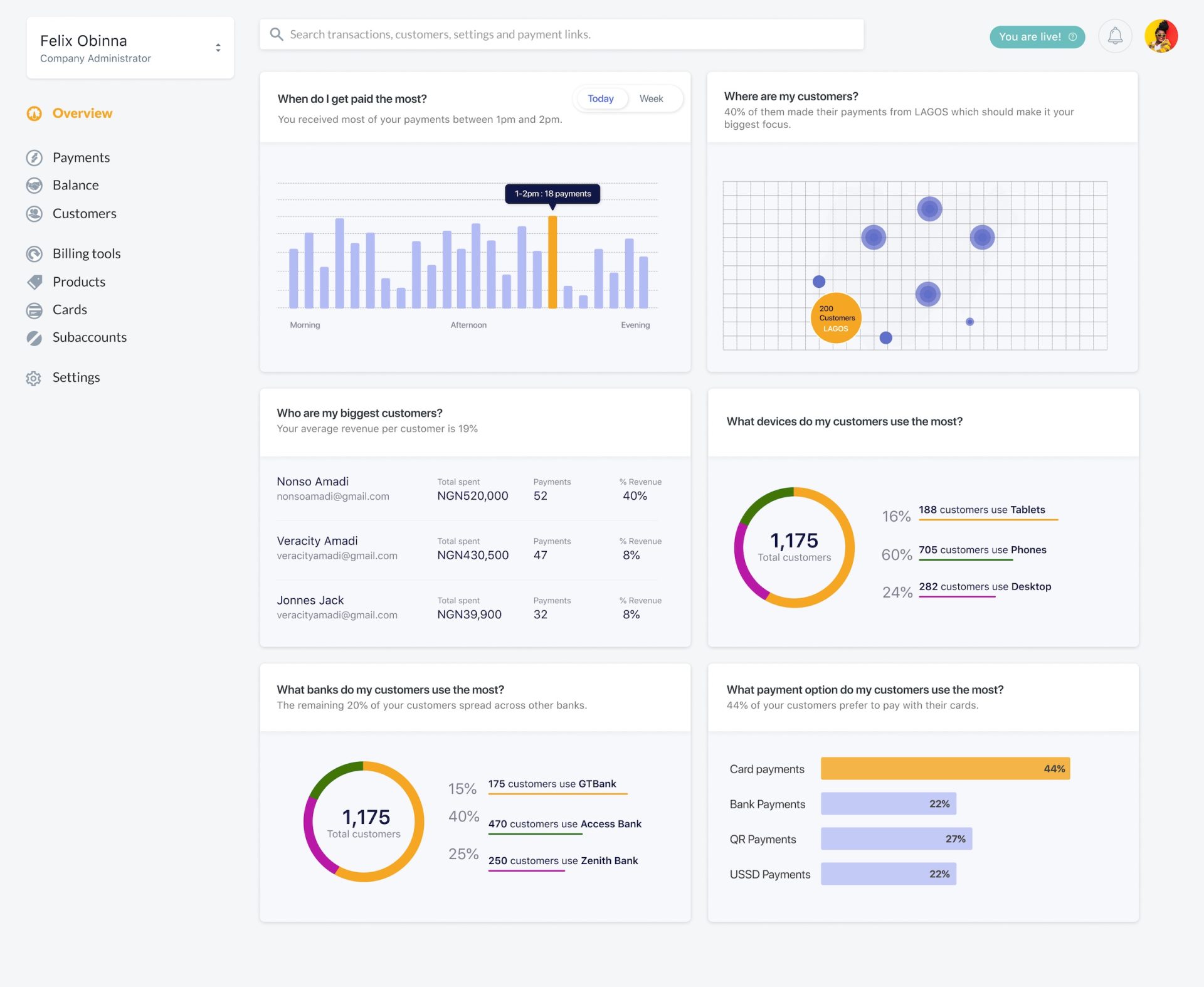The height and width of the screenshot is (987, 1204).
Task: Open the Overview menu item
Action: point(82,113)
